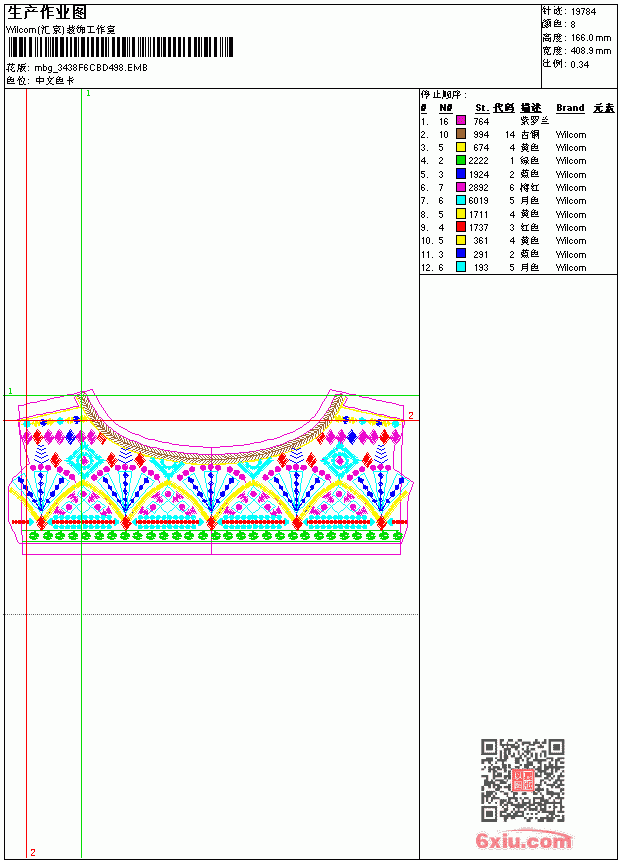620x860 pixels.
Task: Select the brown swatch for stop 2
Action: [x=461, y=134]
